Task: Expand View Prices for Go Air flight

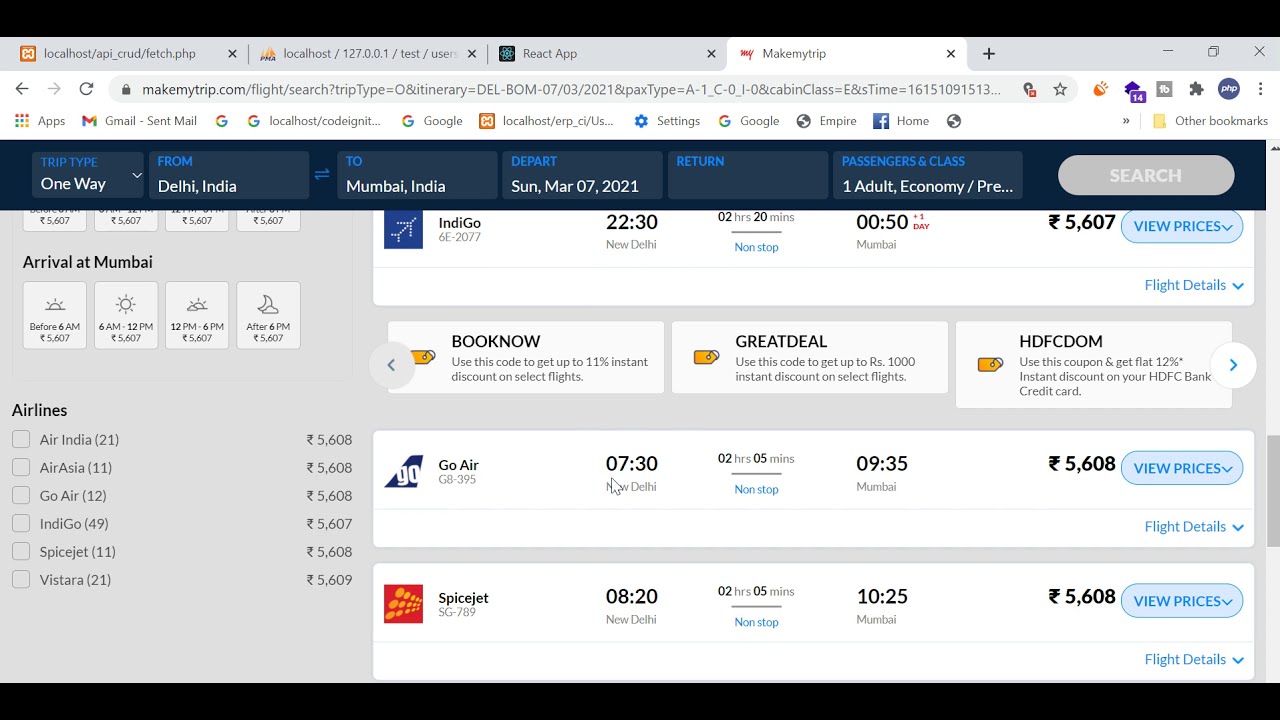Action: pos(1182,468)
